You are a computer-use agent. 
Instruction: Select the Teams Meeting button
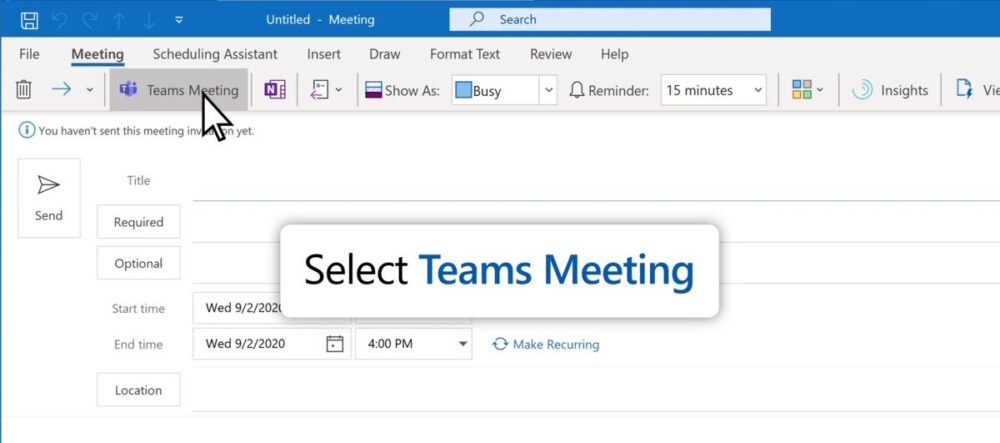click(179, 90)
